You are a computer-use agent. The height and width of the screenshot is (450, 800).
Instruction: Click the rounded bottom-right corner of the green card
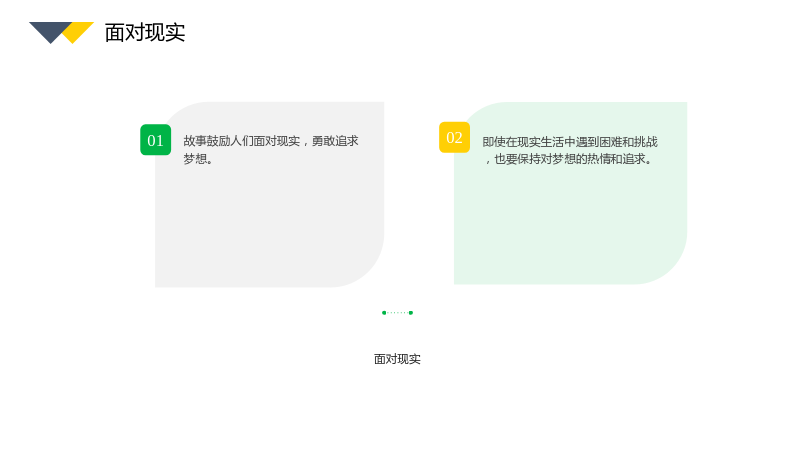(x=670, y=267)
